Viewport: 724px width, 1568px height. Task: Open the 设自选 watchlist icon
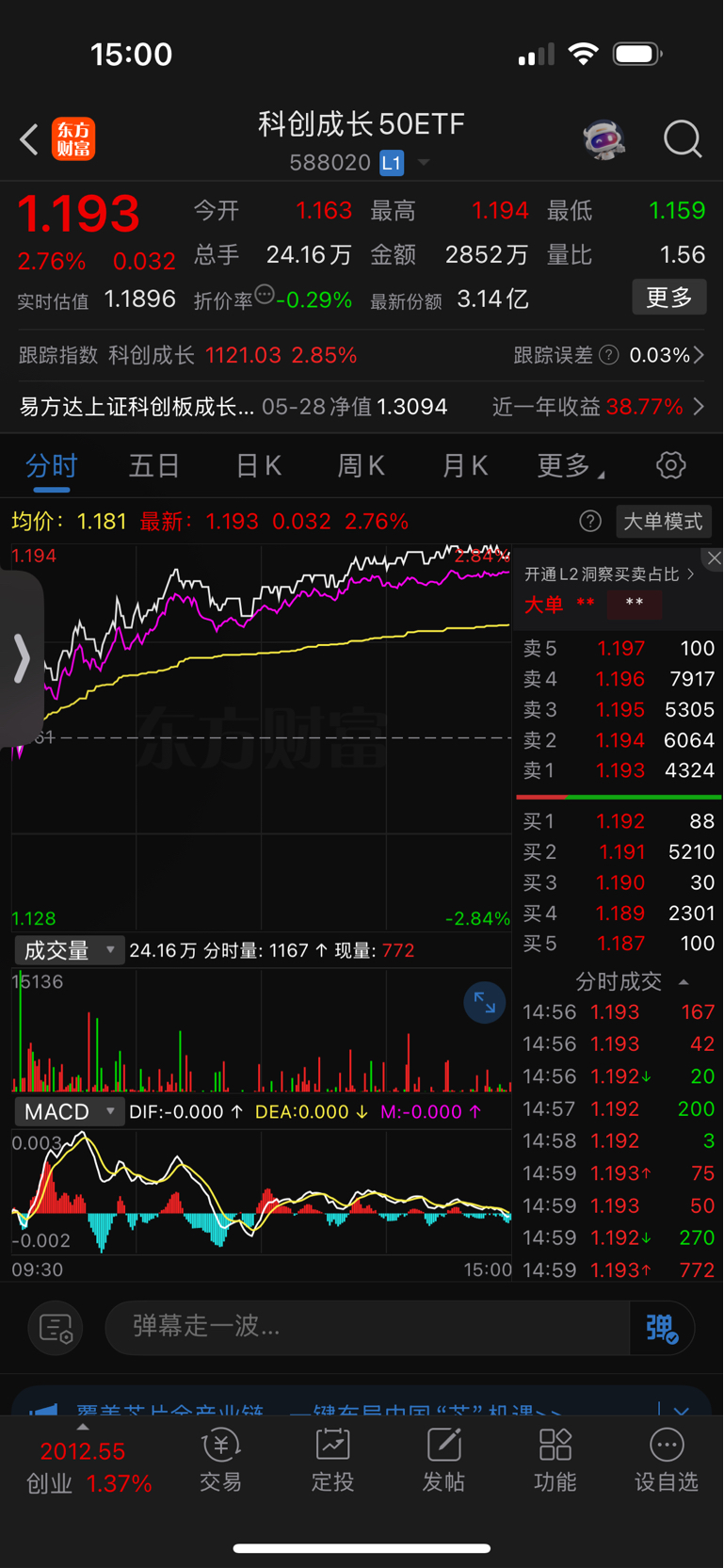[x=667, y=1461]
